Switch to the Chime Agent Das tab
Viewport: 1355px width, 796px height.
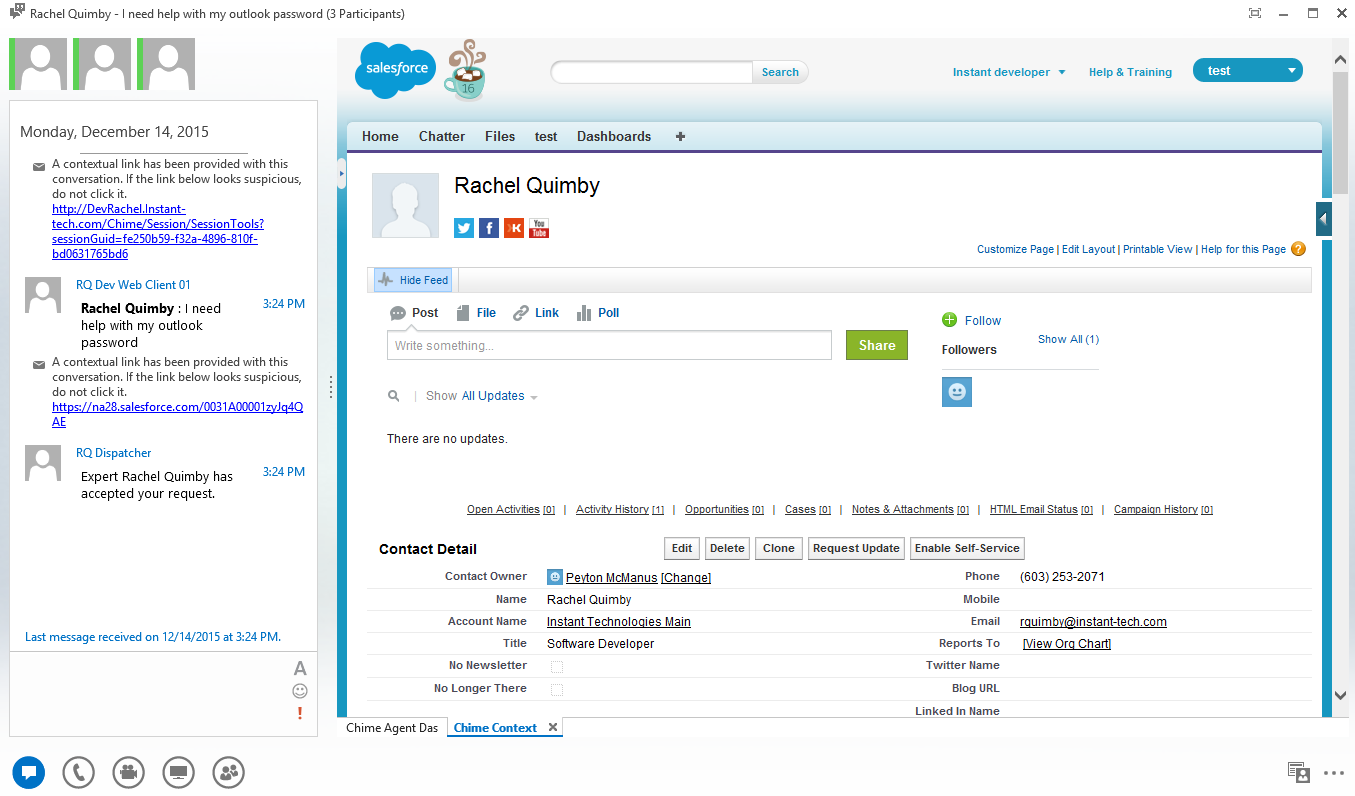(x=392, y=728)
